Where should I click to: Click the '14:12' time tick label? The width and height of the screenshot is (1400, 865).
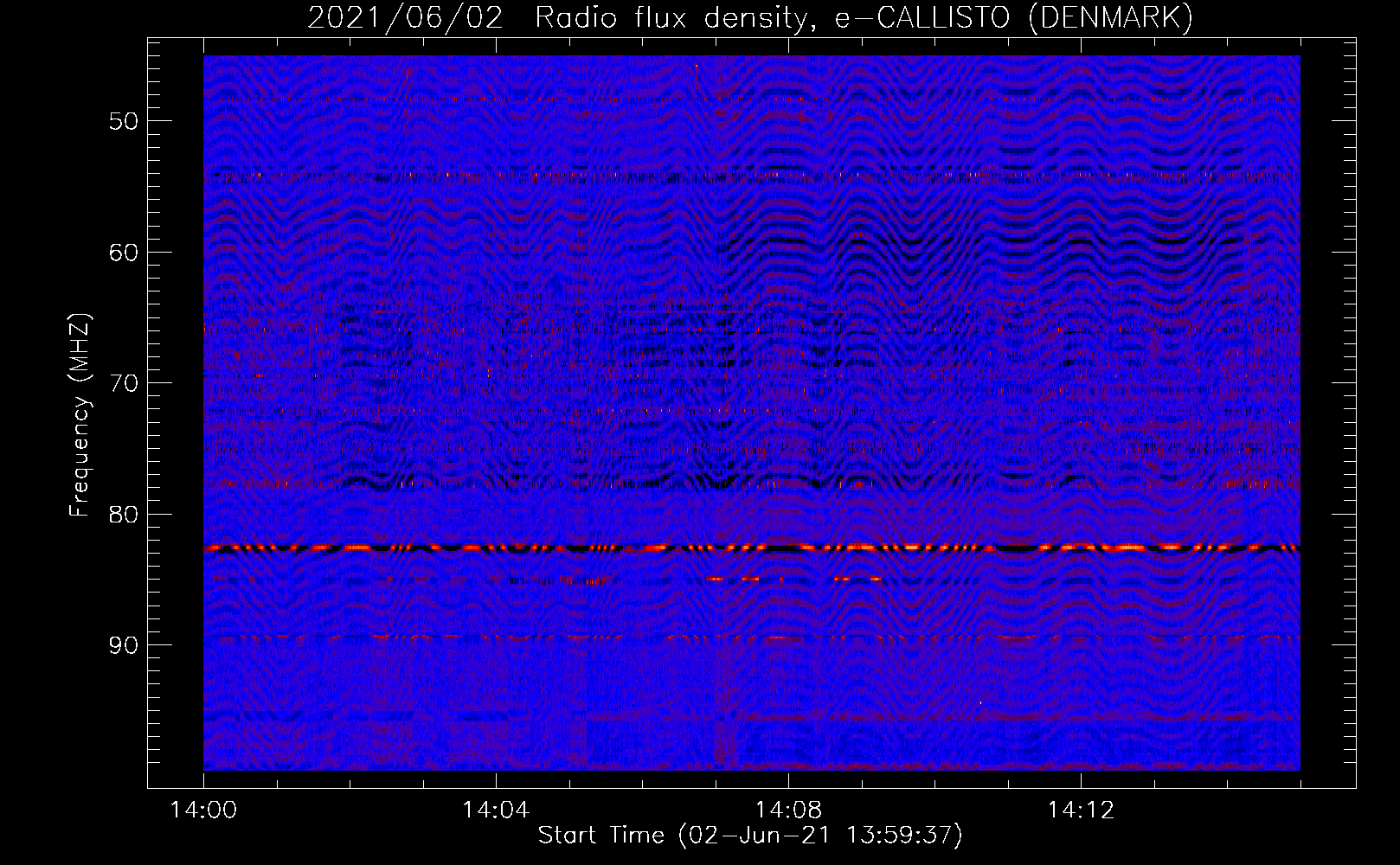pyautogui.click(x=1081, y=811)
